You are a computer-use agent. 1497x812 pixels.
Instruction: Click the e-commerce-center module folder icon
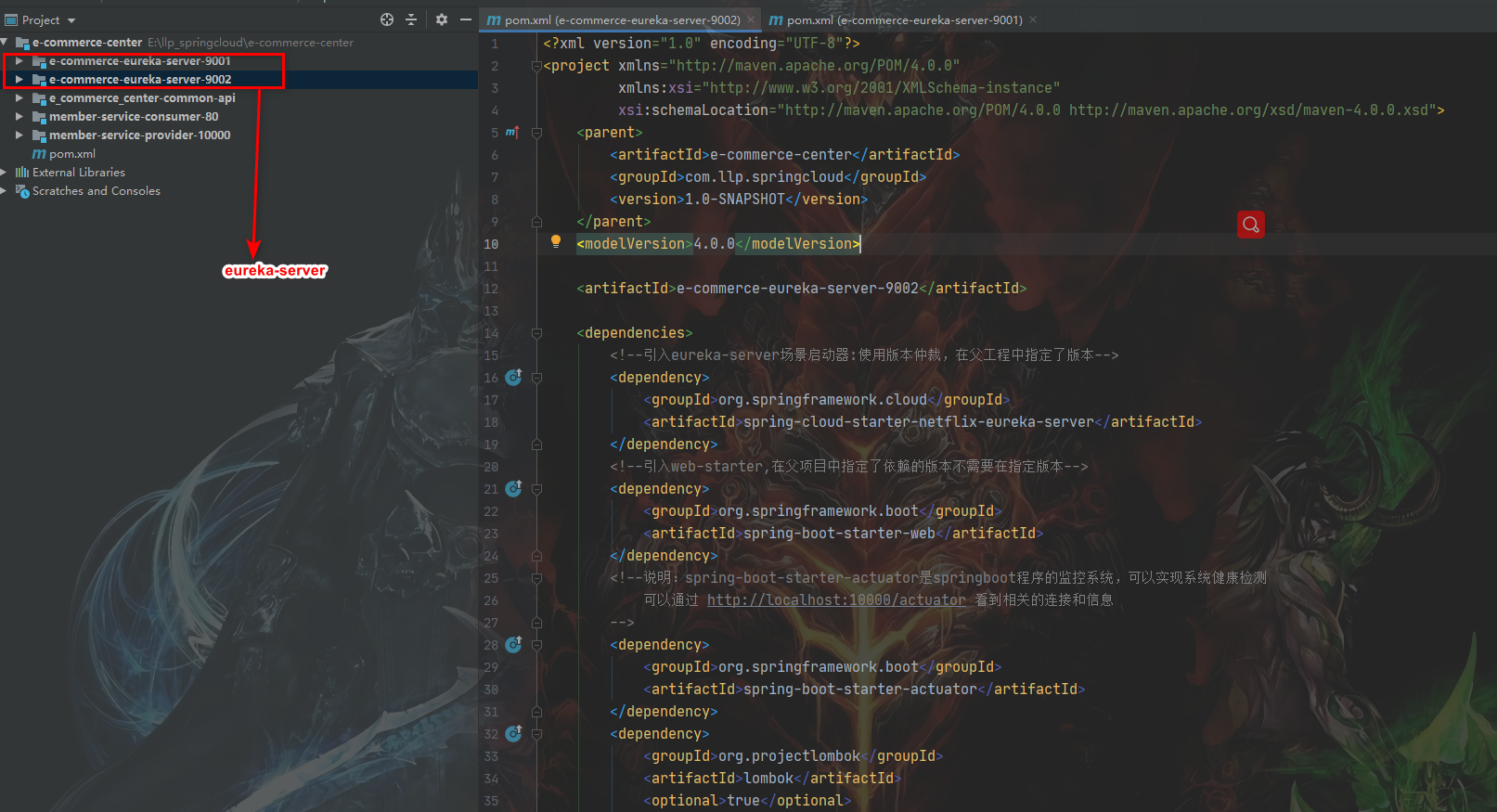click(x=22, y=43)
